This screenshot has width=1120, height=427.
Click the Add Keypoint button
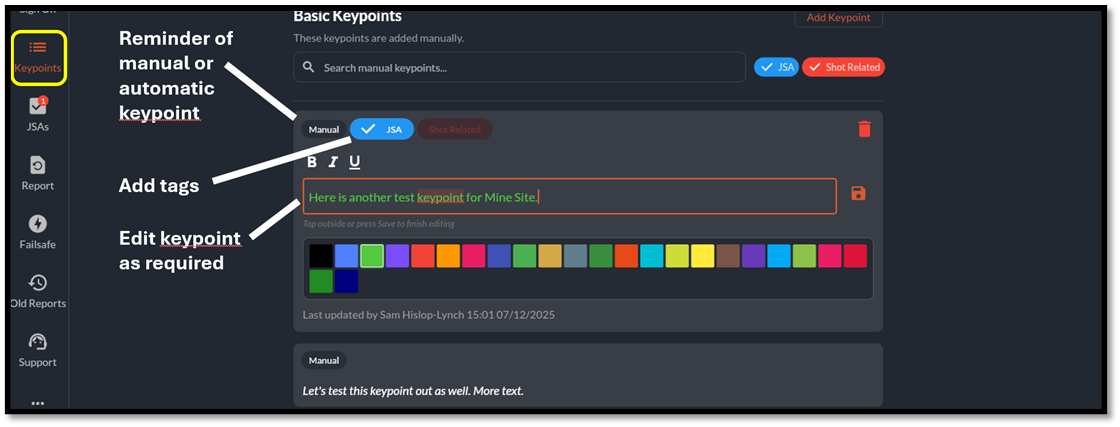pos(838,17)
